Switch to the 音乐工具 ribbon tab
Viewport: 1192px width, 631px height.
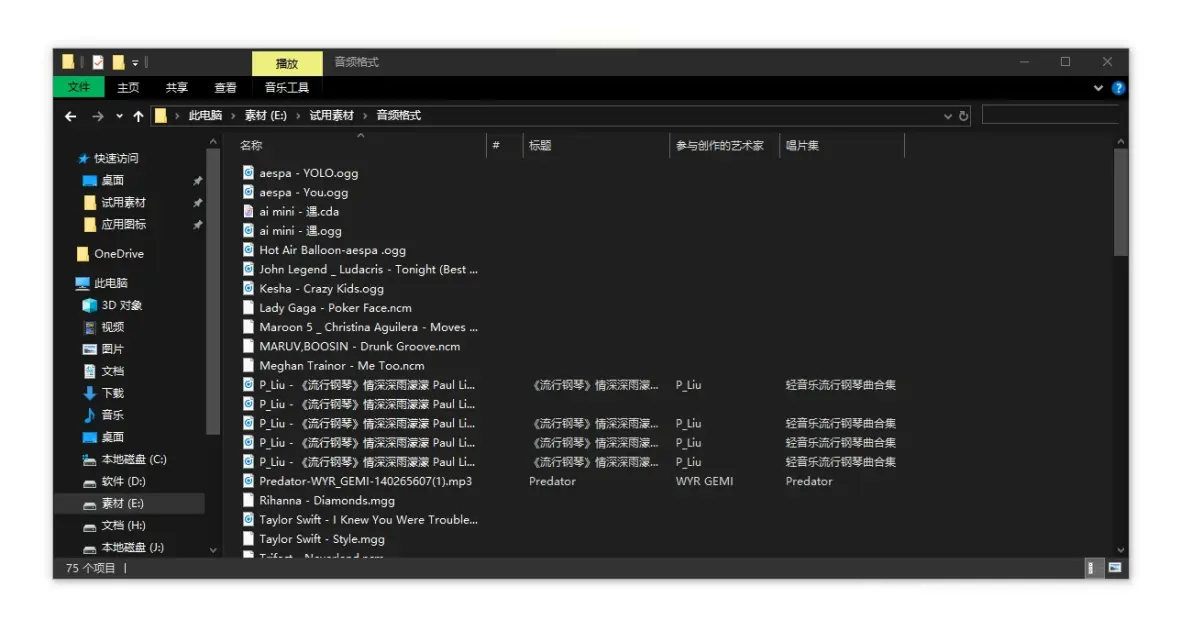(x=287, y=88)
